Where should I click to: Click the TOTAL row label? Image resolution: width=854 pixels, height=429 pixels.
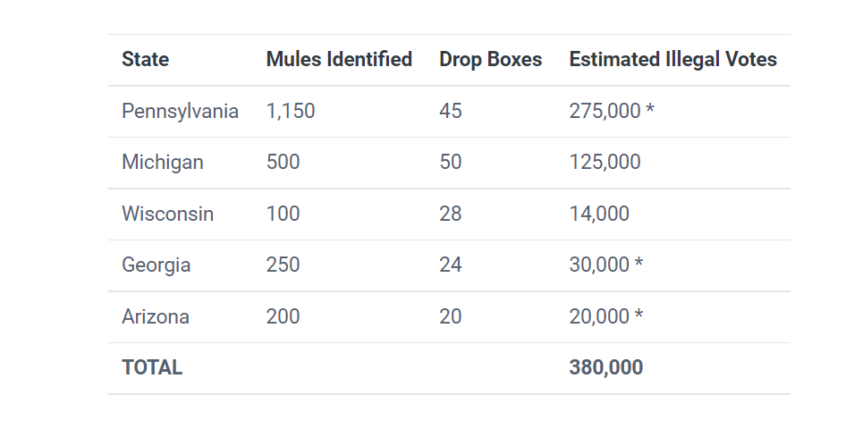point(152,367)
